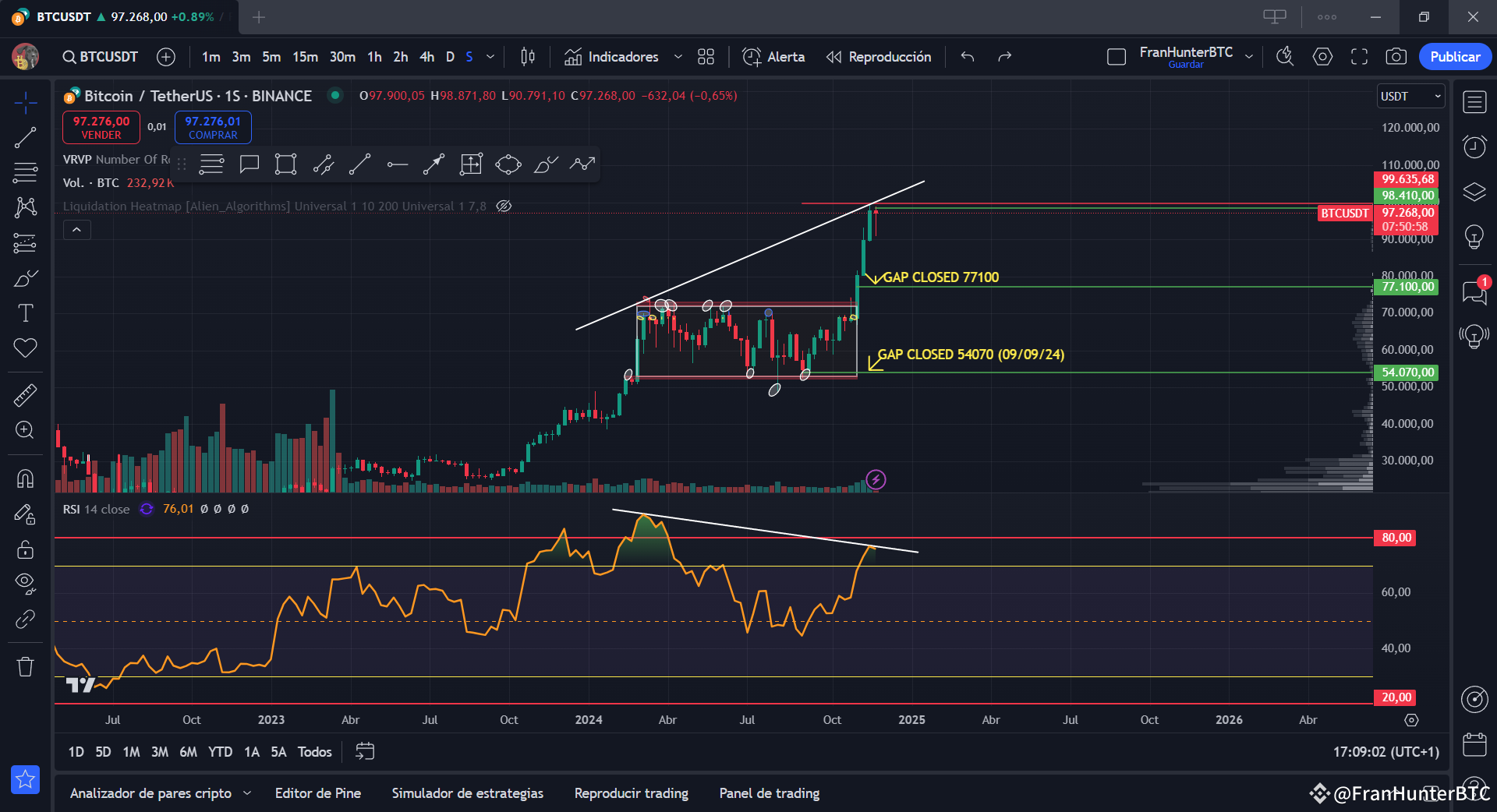
Task: Take a chart snapshot with camera icon
Action: point(1396,57)
